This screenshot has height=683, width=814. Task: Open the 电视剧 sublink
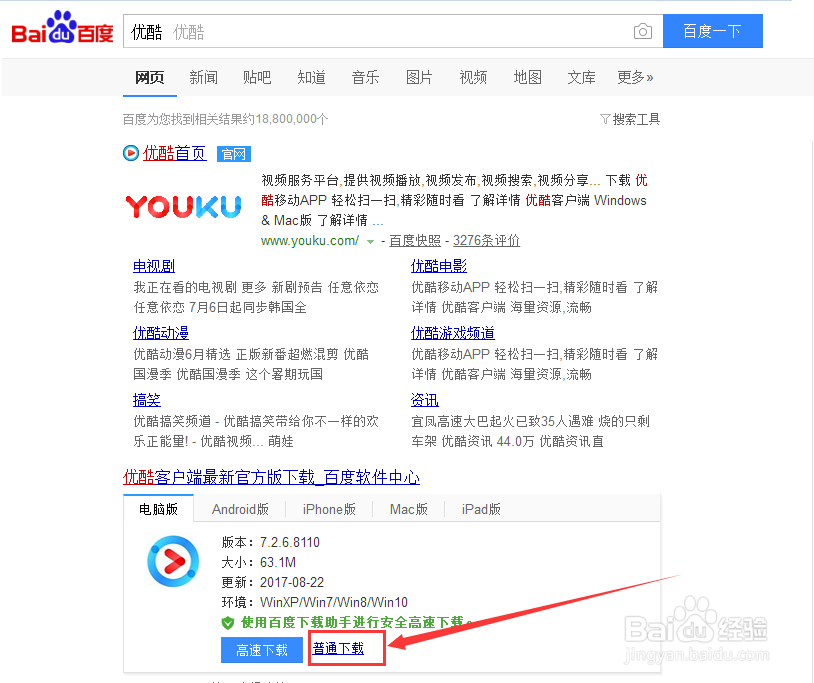point(154,266)
